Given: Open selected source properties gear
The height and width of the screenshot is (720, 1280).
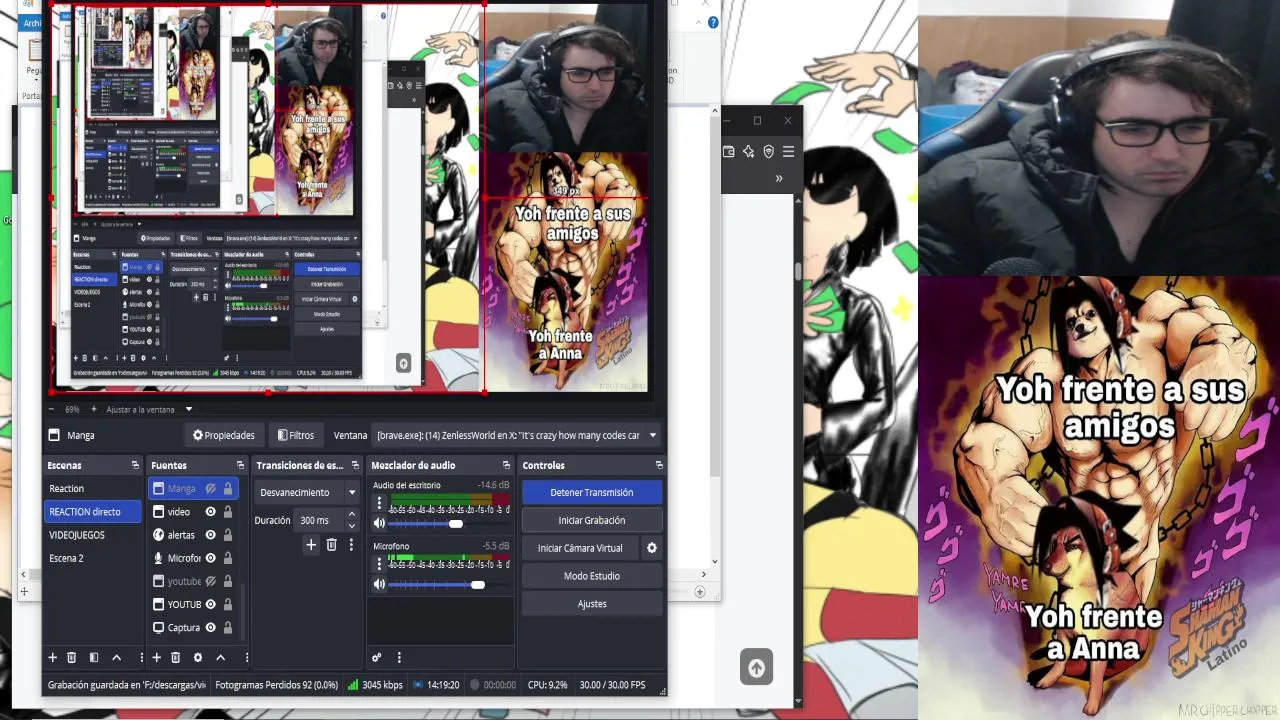Looking at the screenshot, I should (198, 657).
